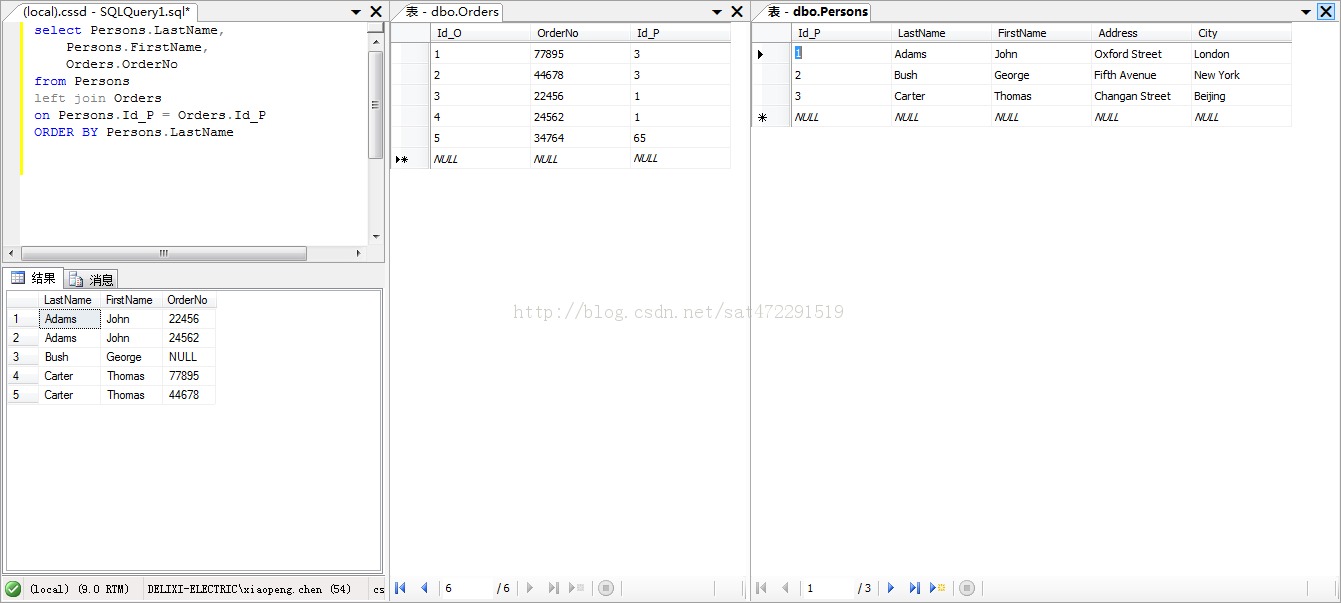Click new row icon in Orders navigator
Image resolution: width=1341 pixels, height=603 pixels.
click(x=577, y=588)
